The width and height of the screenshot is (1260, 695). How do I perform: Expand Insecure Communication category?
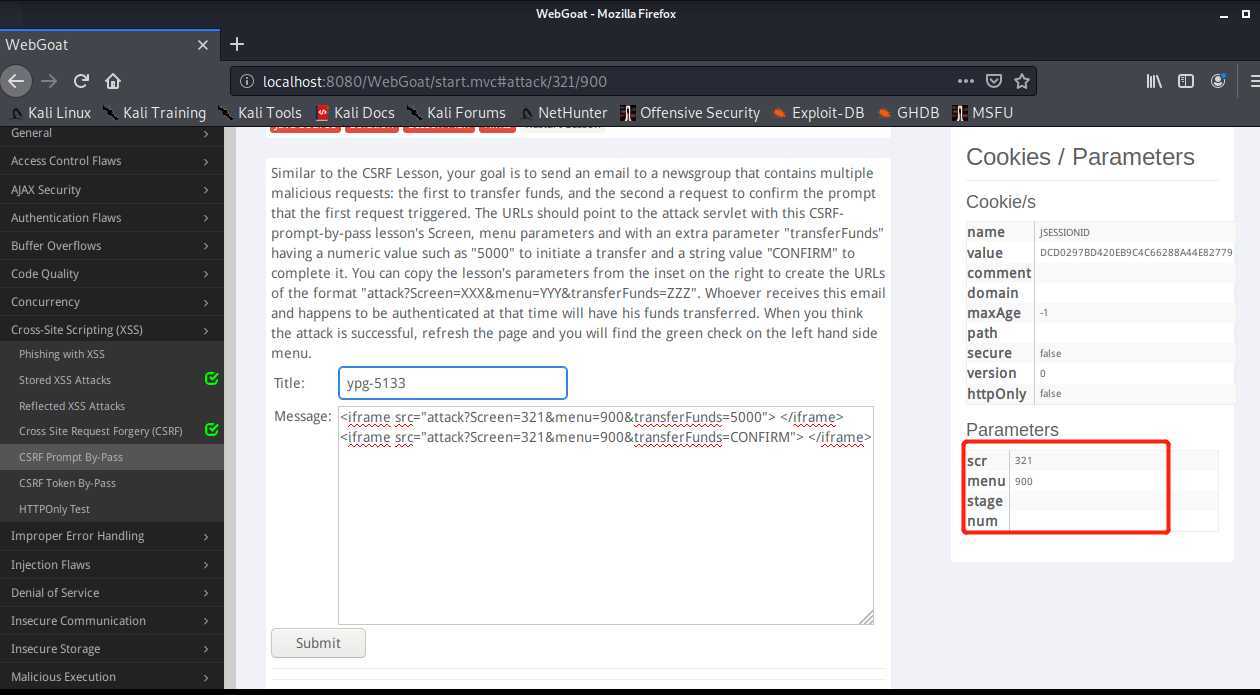pos(112,620)
